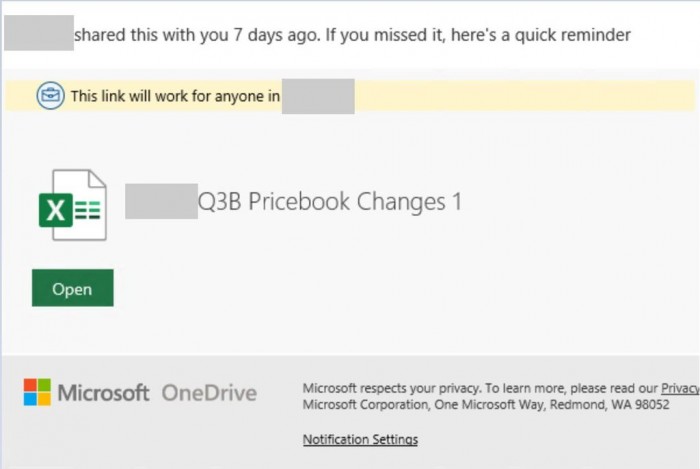Click the green square of Microsoft logo
The image size is (700, 469).
(x=44, y=385)
